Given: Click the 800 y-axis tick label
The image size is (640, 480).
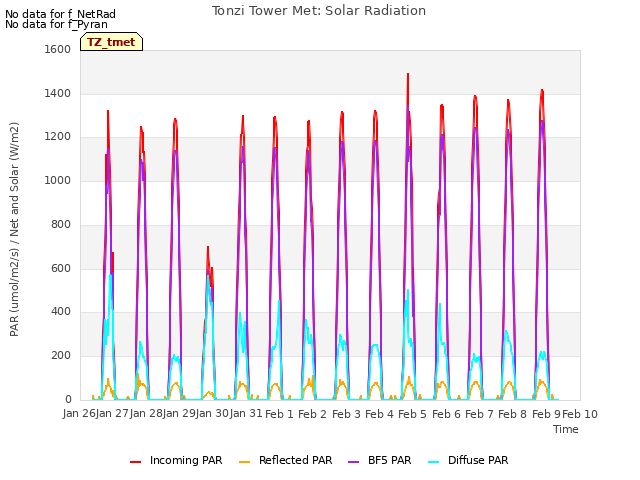Looking at the screenshot, I should pyautogui.click(x=61, y=224).
